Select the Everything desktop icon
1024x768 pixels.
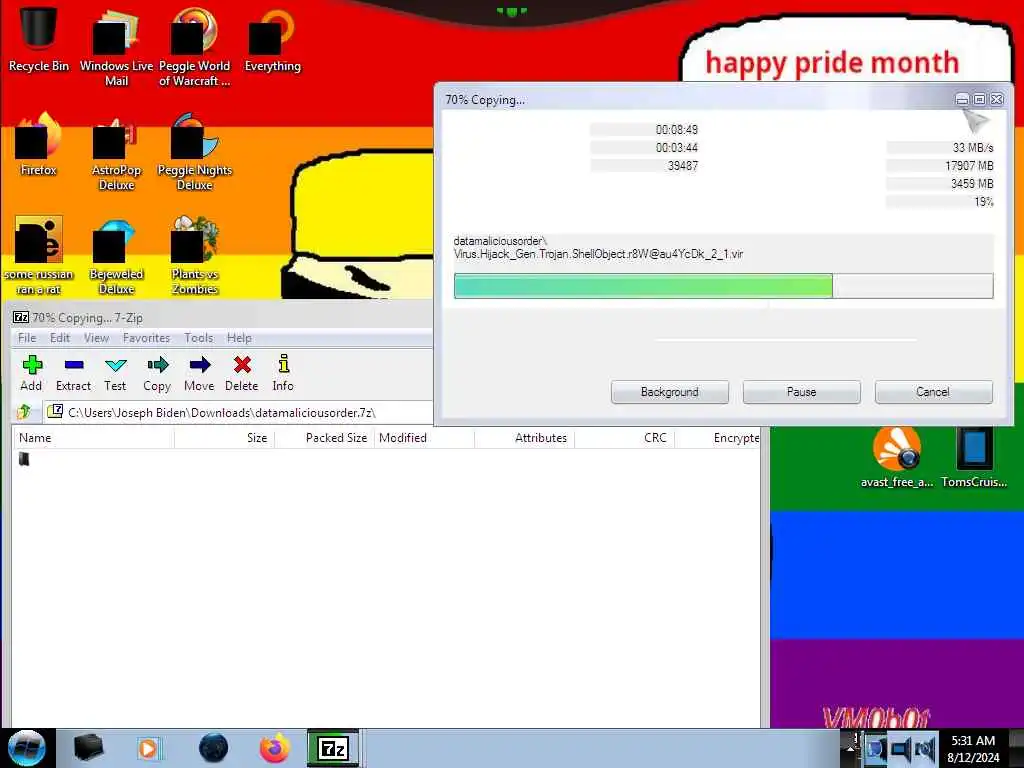coord(272,39)
